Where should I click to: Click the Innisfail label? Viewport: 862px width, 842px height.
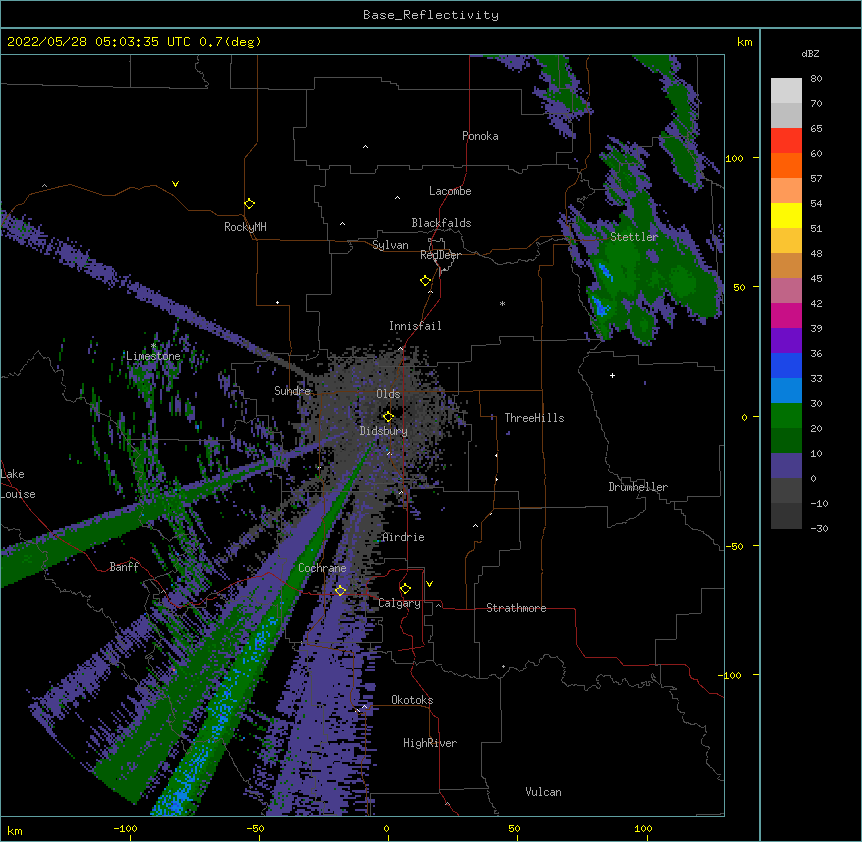click(x=415, y=326)
